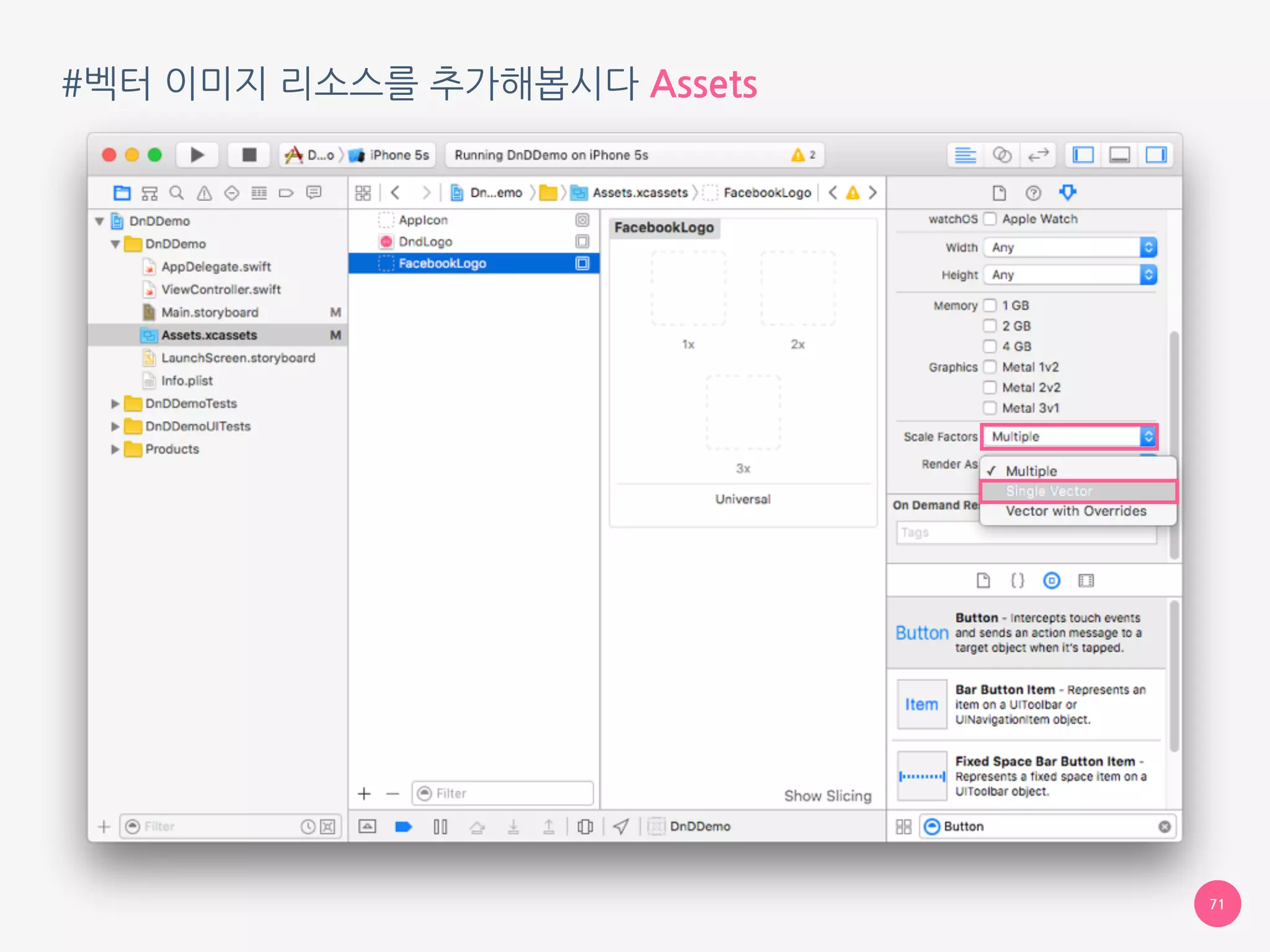Toggle the Debug area visibility
The image size is (1270, 952).
click(1119, 155)
